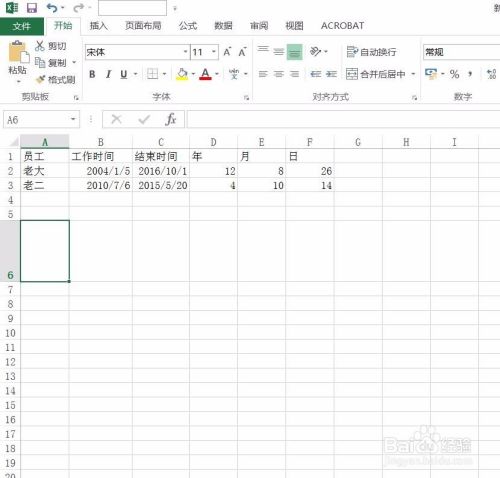Click the formula bar input field

(x=343, y=119)
